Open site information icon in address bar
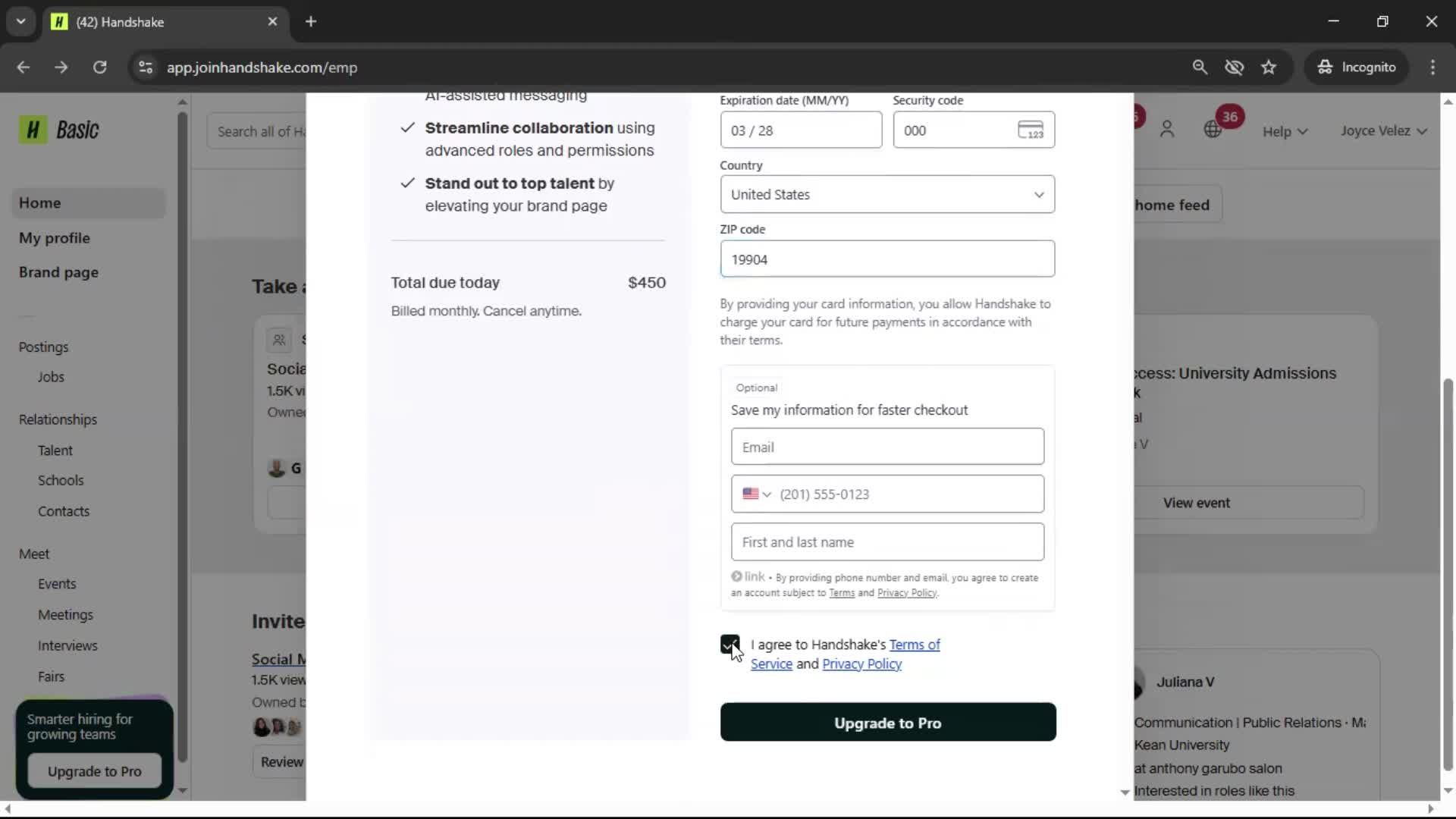 point(146,67)
